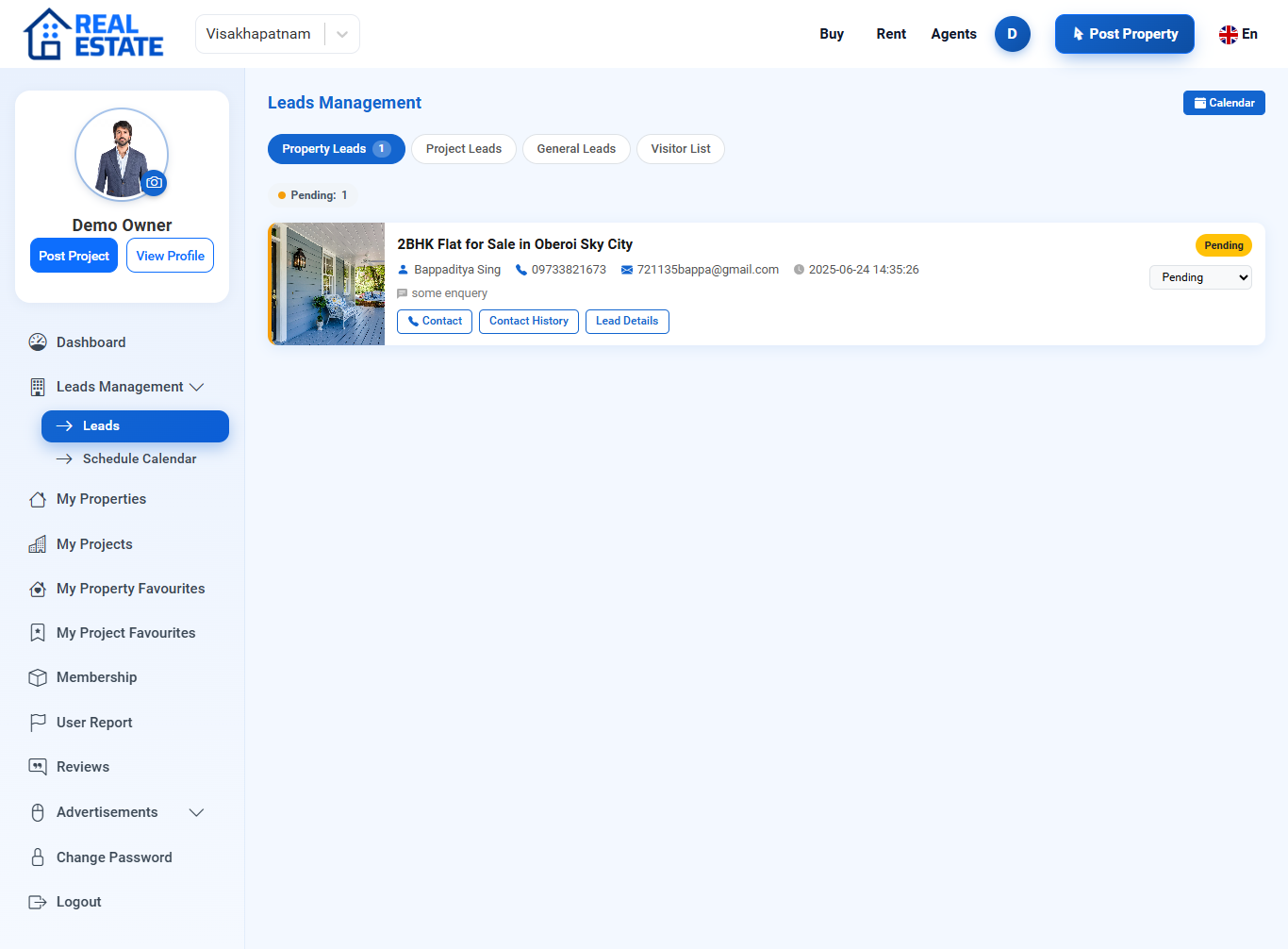The image size is (1288, 949).
Task: Open the Visakhapatnam city dropdown
Action: [x=277, y=34]
